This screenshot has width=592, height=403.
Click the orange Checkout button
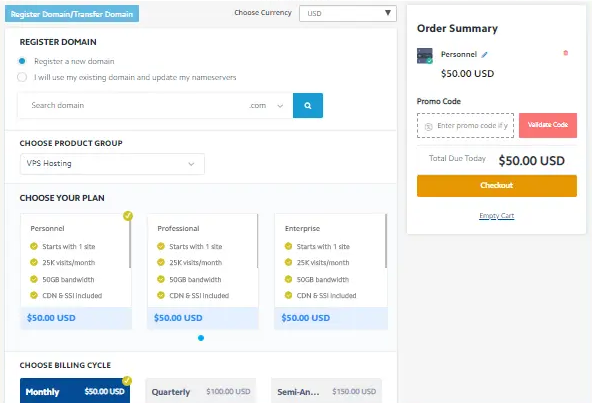tap(497, 185)
